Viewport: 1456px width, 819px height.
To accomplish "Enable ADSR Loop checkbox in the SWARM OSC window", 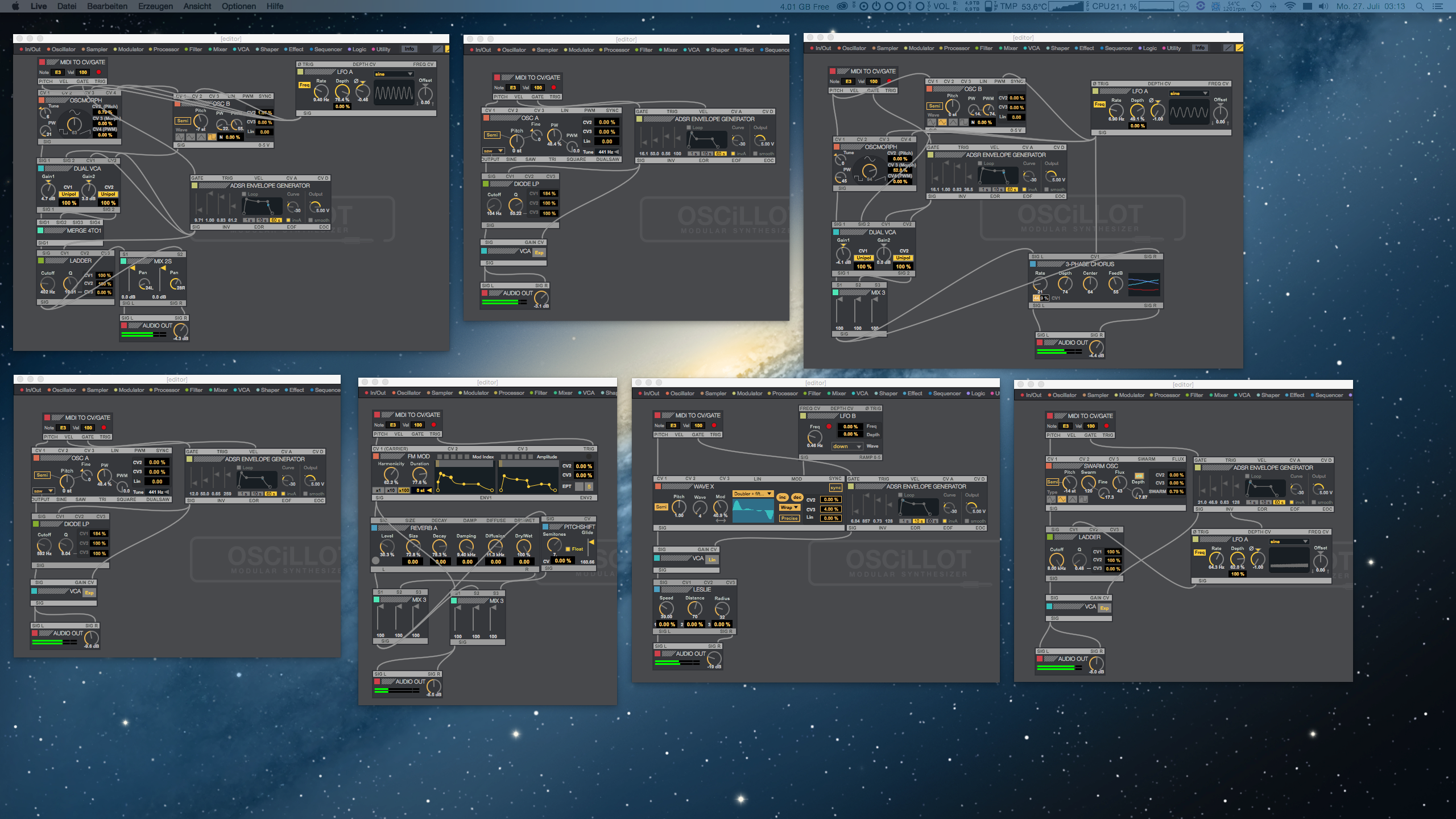I will click(x=1248, y=476).
